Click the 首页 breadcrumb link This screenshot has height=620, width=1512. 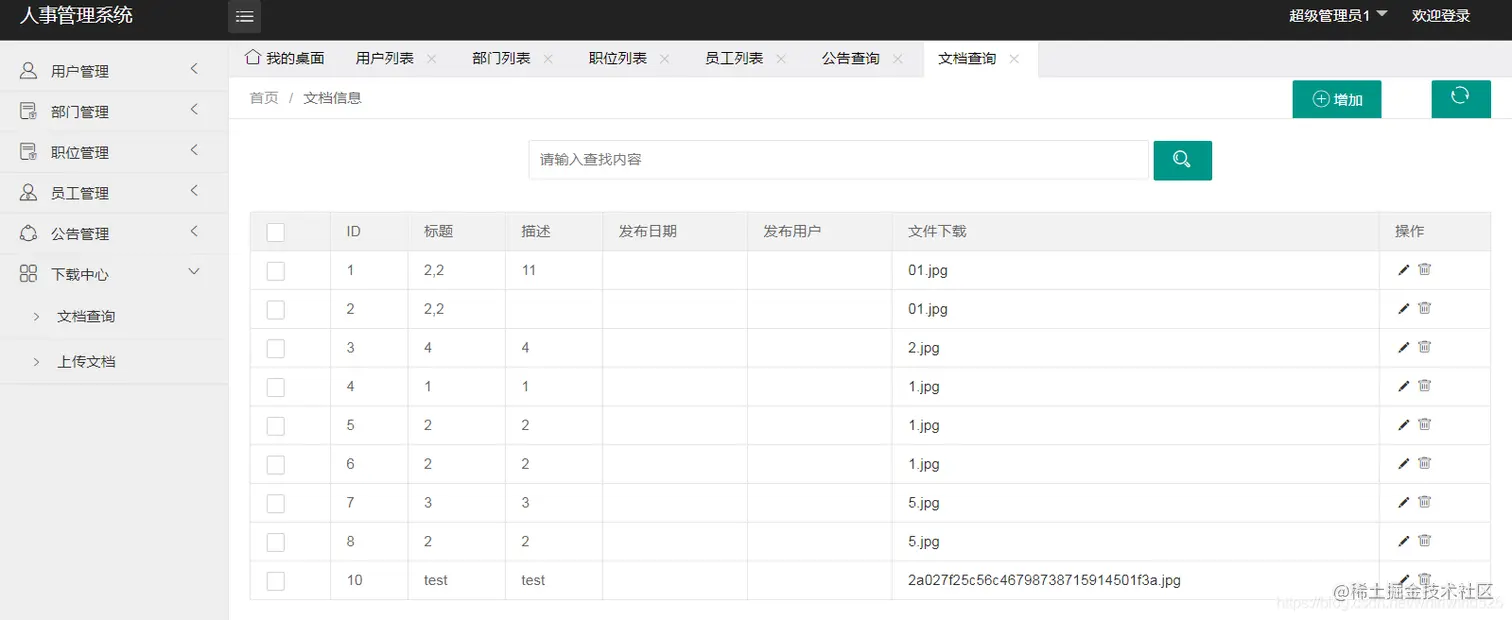(264, 98)
